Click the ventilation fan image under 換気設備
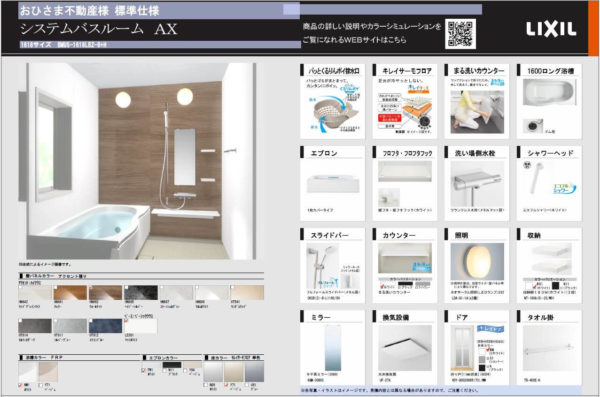Screen dimensions: 600x397 click(405, 348)
